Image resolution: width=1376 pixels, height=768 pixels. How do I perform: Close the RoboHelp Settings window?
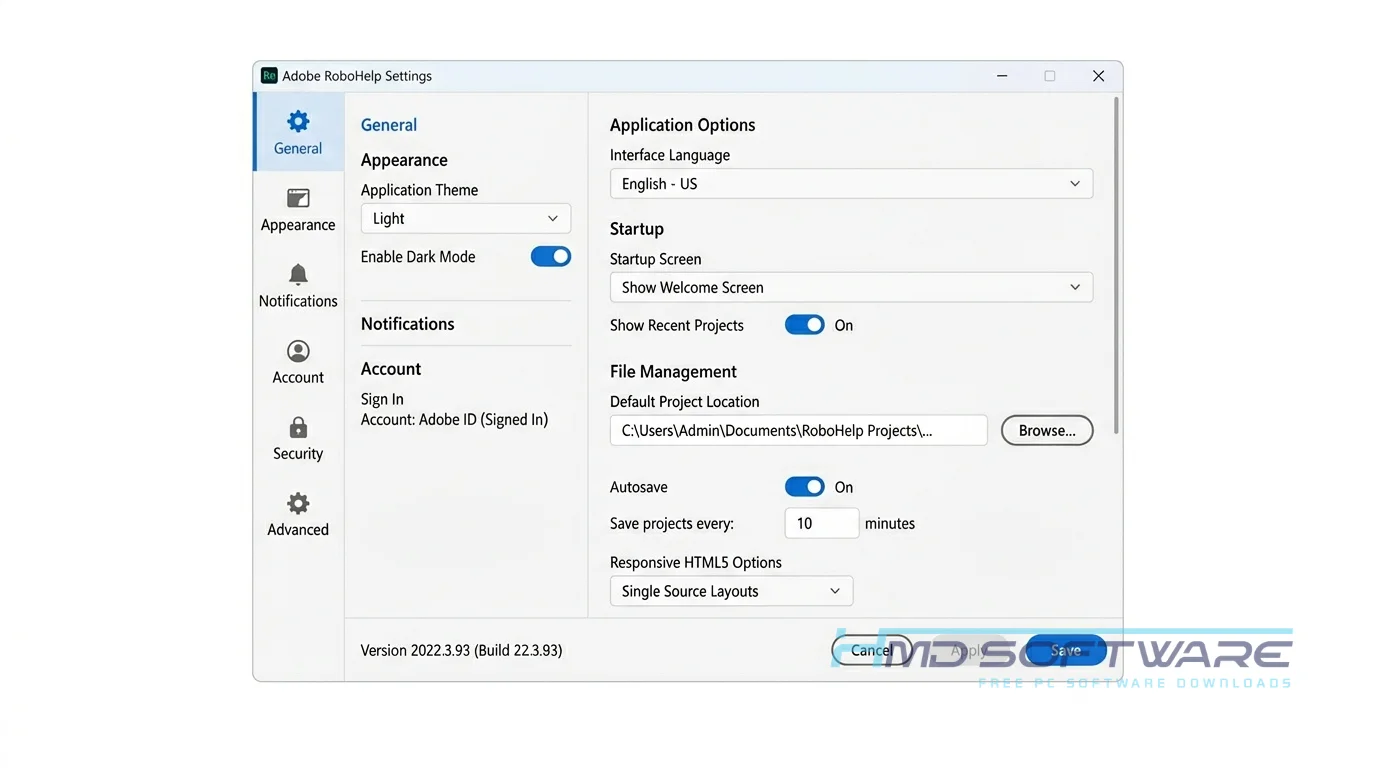point(1098,76)
